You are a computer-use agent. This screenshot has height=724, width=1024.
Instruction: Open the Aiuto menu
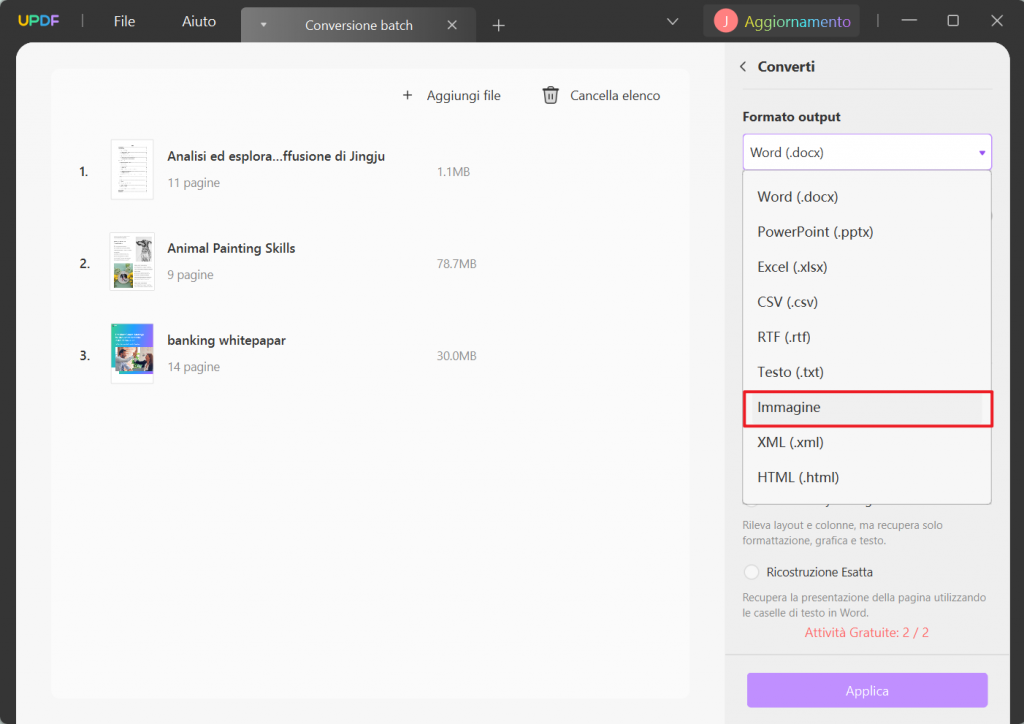199,21
